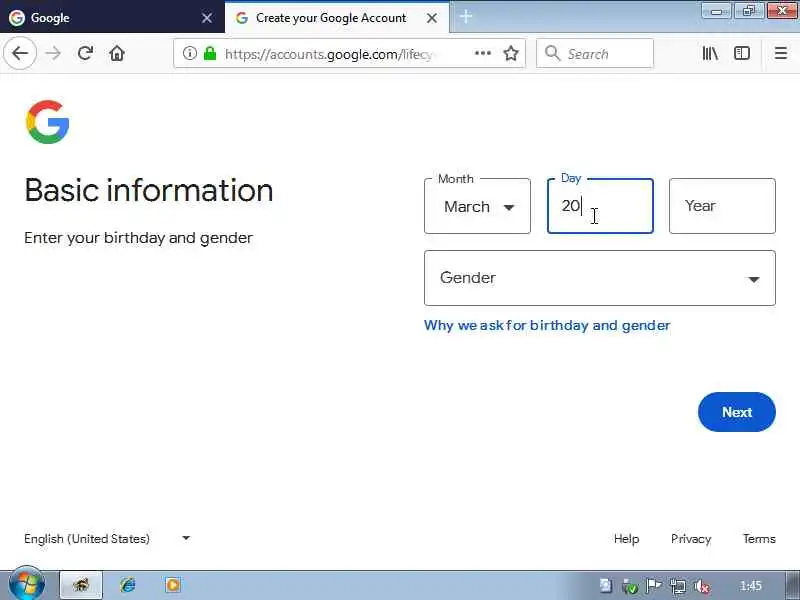The width and height of the screenshot is (800, 600).
Task: Click the Basic information heading
Action: pyautogui.click(x=148, y=190)
